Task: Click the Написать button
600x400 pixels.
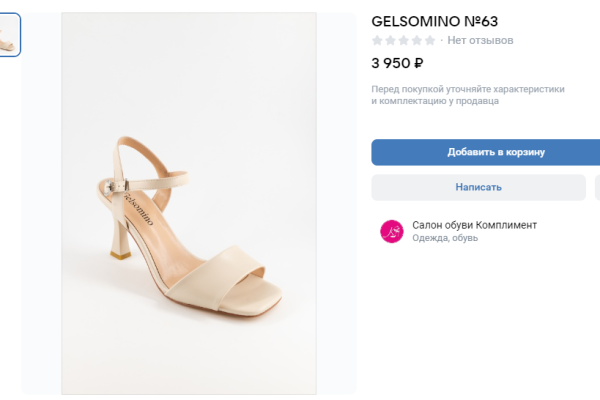Action: coord(478,187)
